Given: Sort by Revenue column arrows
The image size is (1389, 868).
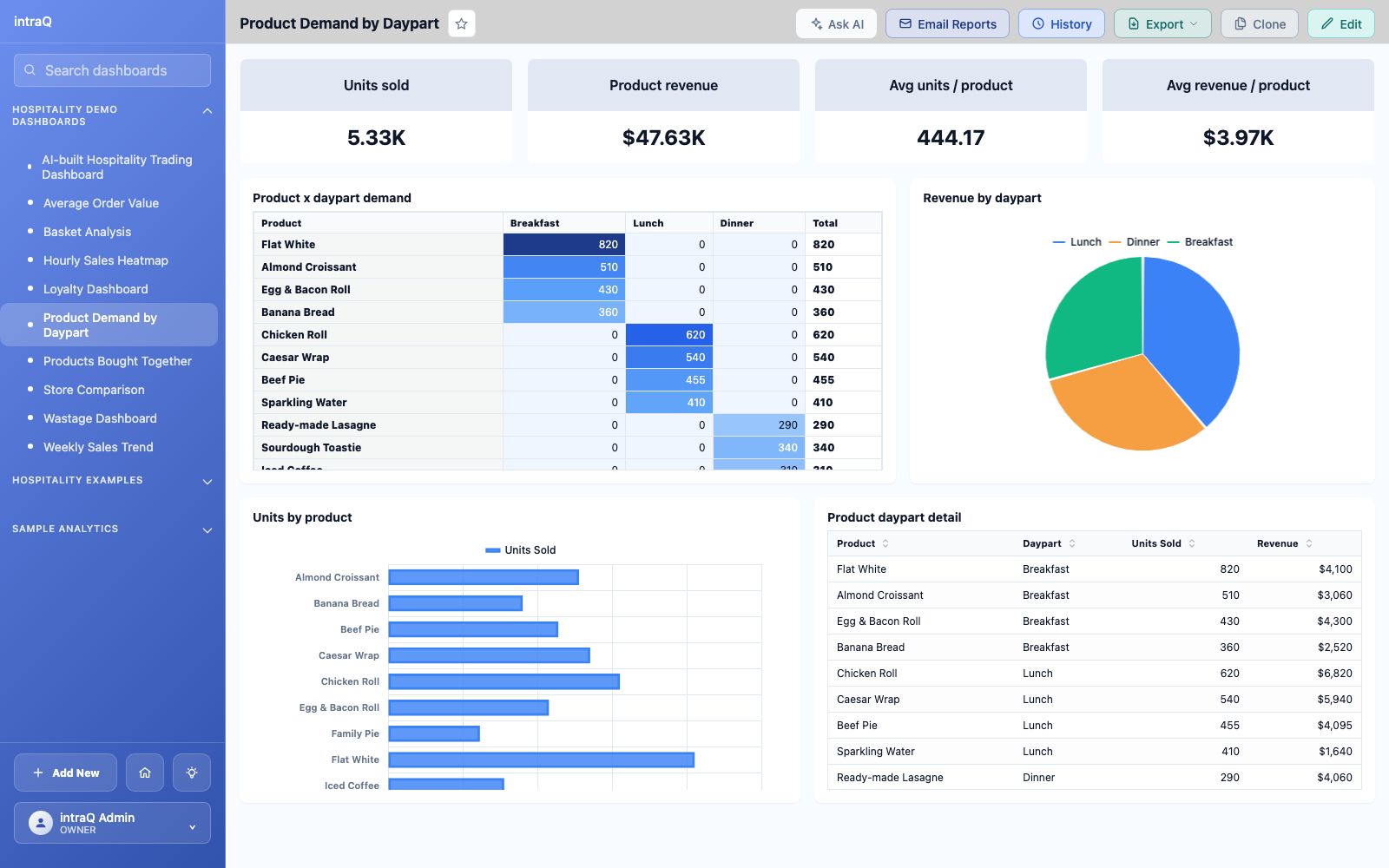Looking at the screenshot, I should [x=1309, y=543].
